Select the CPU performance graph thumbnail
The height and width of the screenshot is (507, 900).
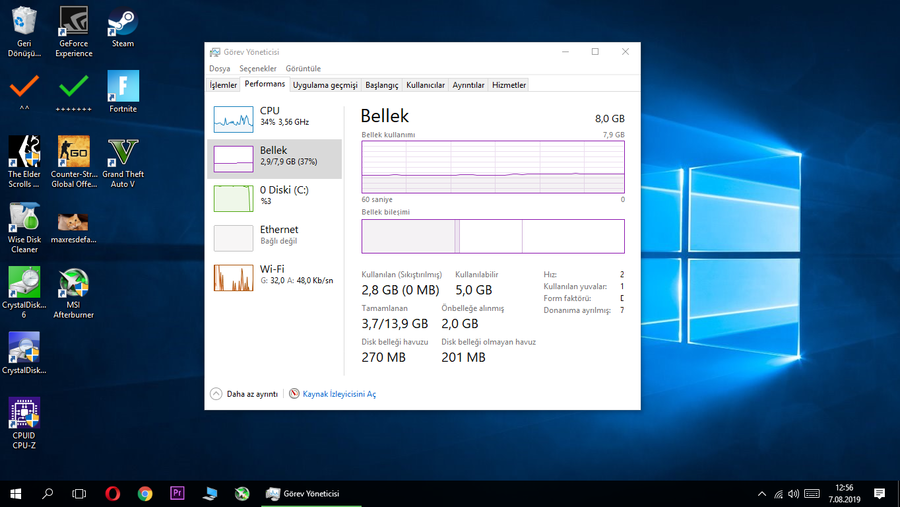pyautogui.click(x=234, y=119)
